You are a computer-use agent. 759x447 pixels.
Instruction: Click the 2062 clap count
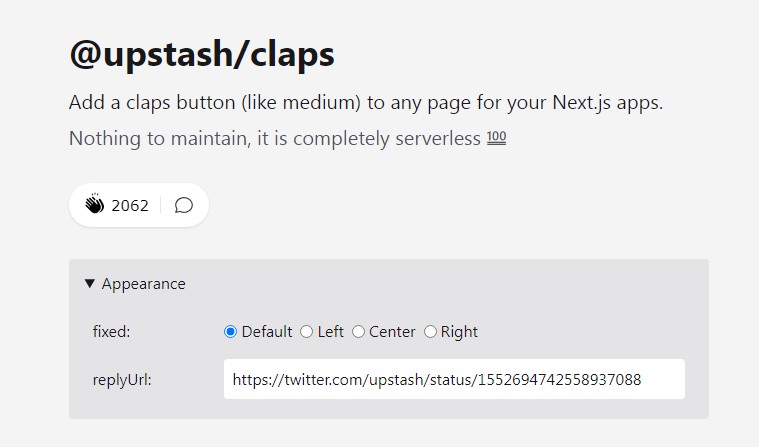click(x=130, y=206)
